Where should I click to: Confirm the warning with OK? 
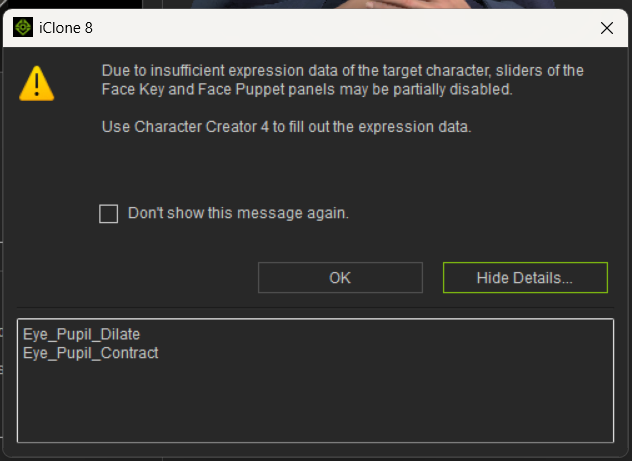tap(340, 278)
